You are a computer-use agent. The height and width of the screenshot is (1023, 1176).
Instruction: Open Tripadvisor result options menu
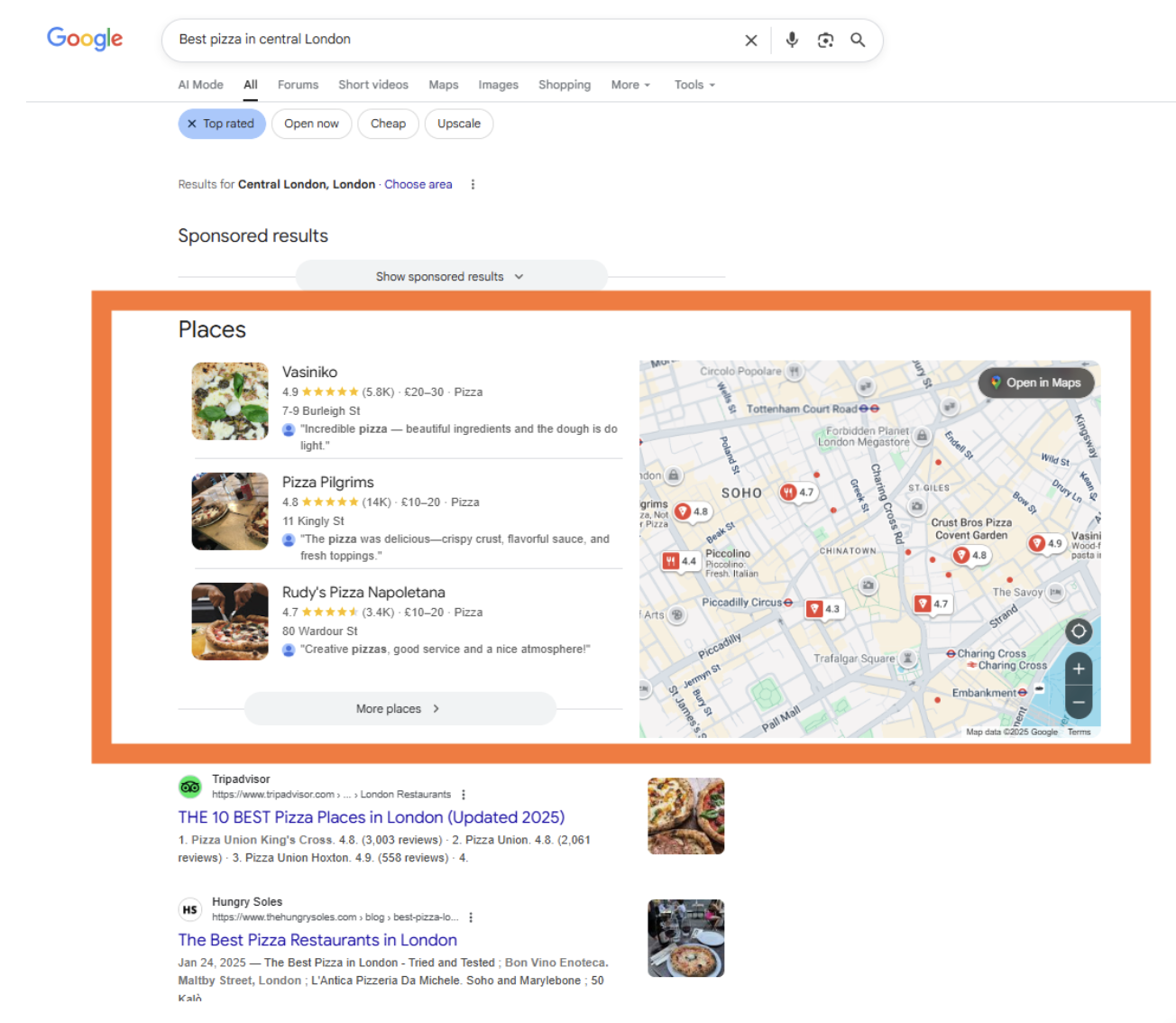click(464, 795)
